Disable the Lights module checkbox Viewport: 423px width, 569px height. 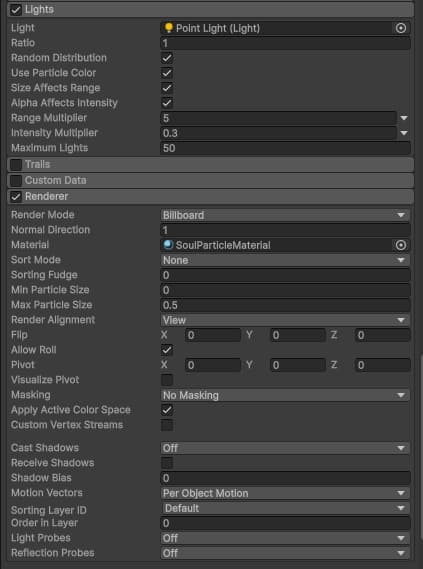coord(16,9)
